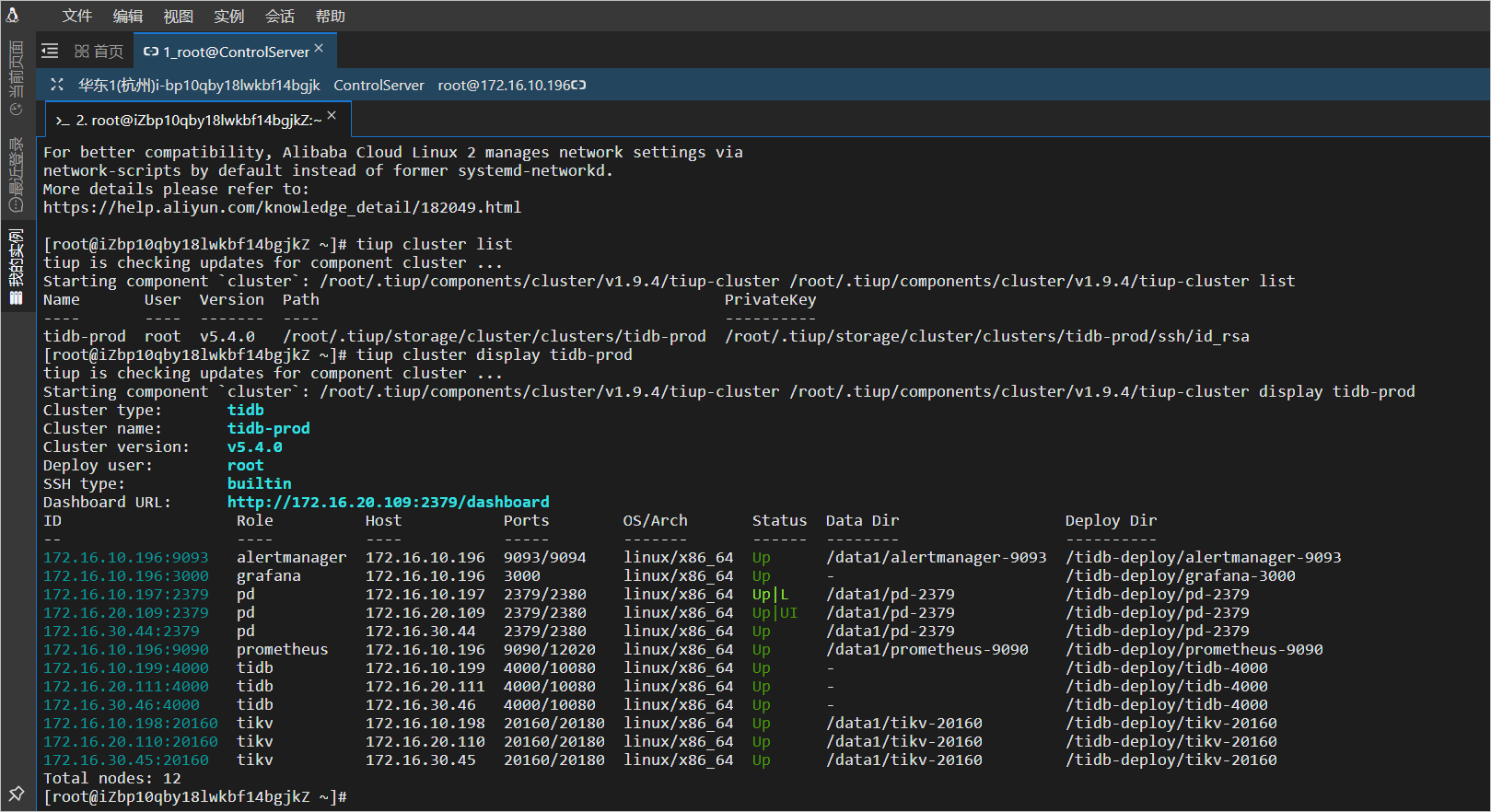Screen dimensions: 1491x812
Task: Click ports 9090/12020 cell
Action: [x=549, y=649]
